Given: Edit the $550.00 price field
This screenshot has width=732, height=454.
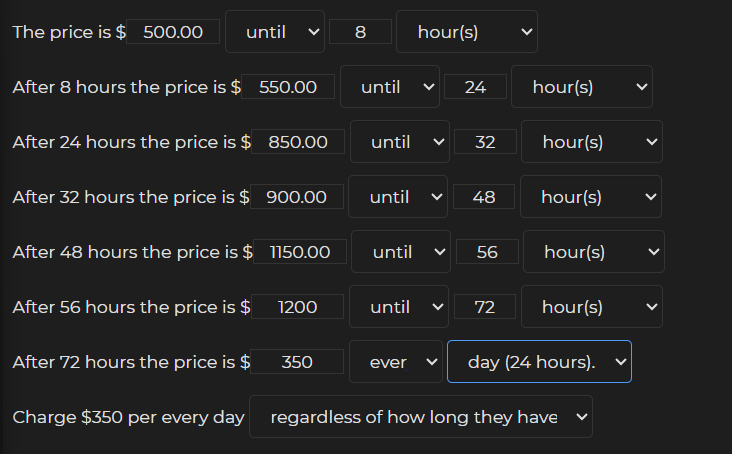Looking at the screenshot, I should [288, 87].
